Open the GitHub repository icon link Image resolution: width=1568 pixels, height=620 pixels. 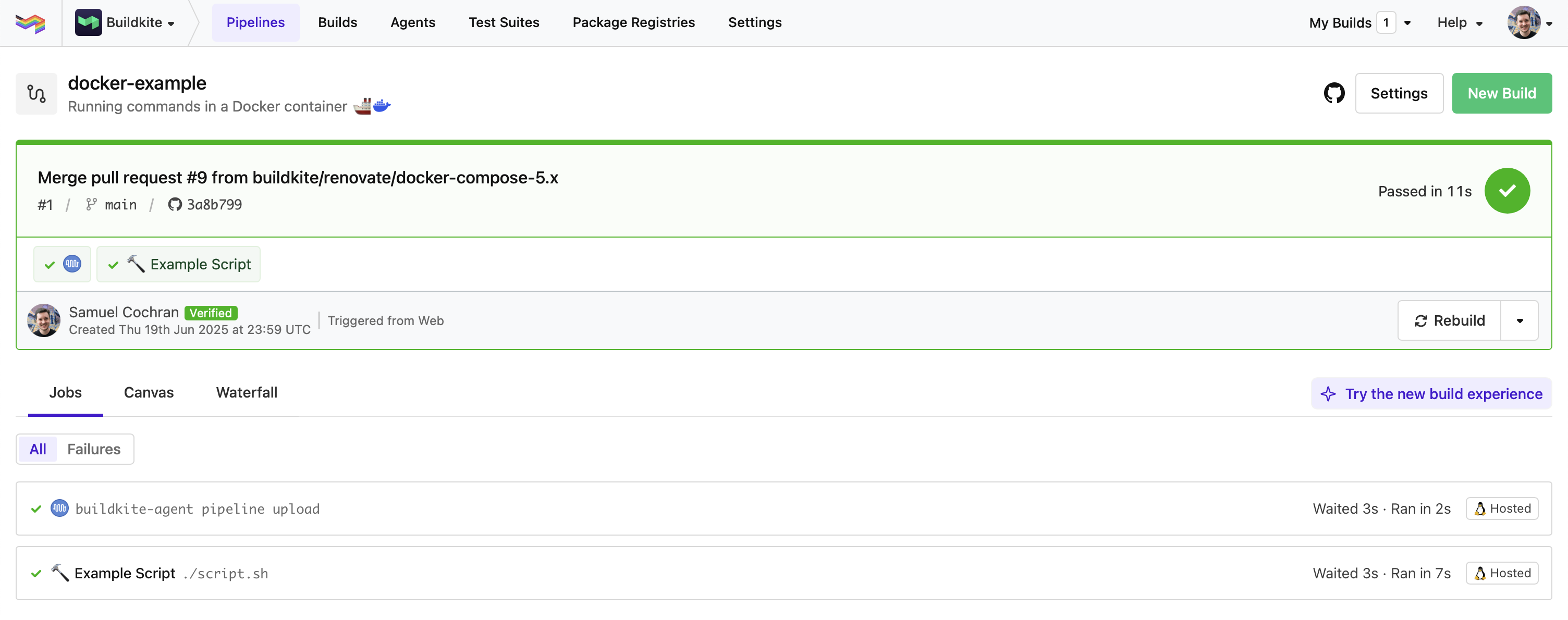1333,93
